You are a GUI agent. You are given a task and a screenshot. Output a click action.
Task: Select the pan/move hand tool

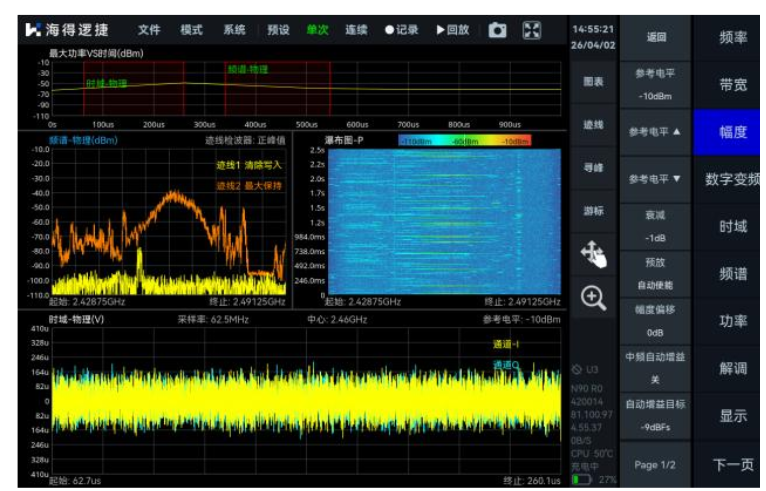point(593,256)
